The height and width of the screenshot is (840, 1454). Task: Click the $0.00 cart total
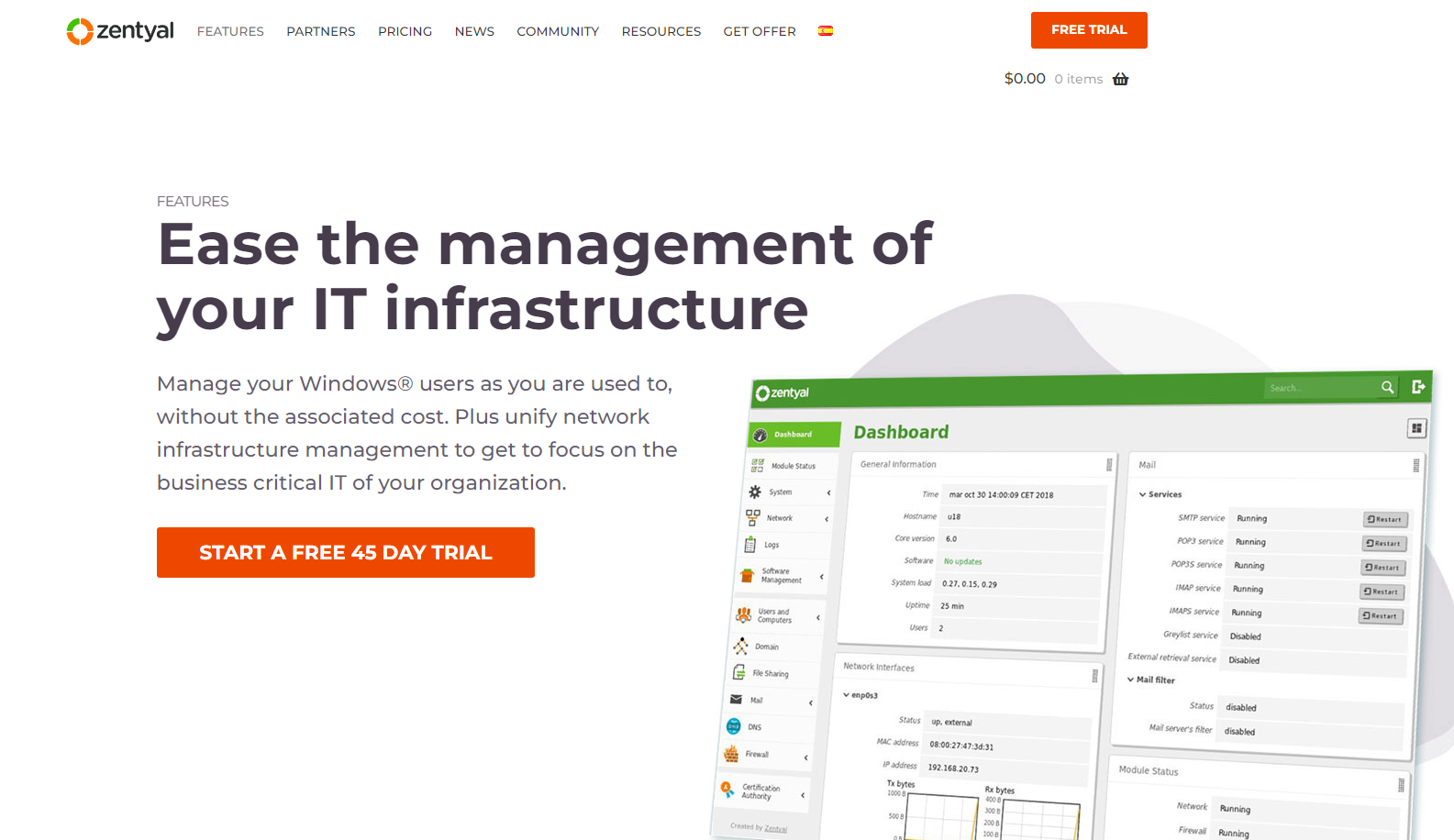click(x=1025, y=79)
